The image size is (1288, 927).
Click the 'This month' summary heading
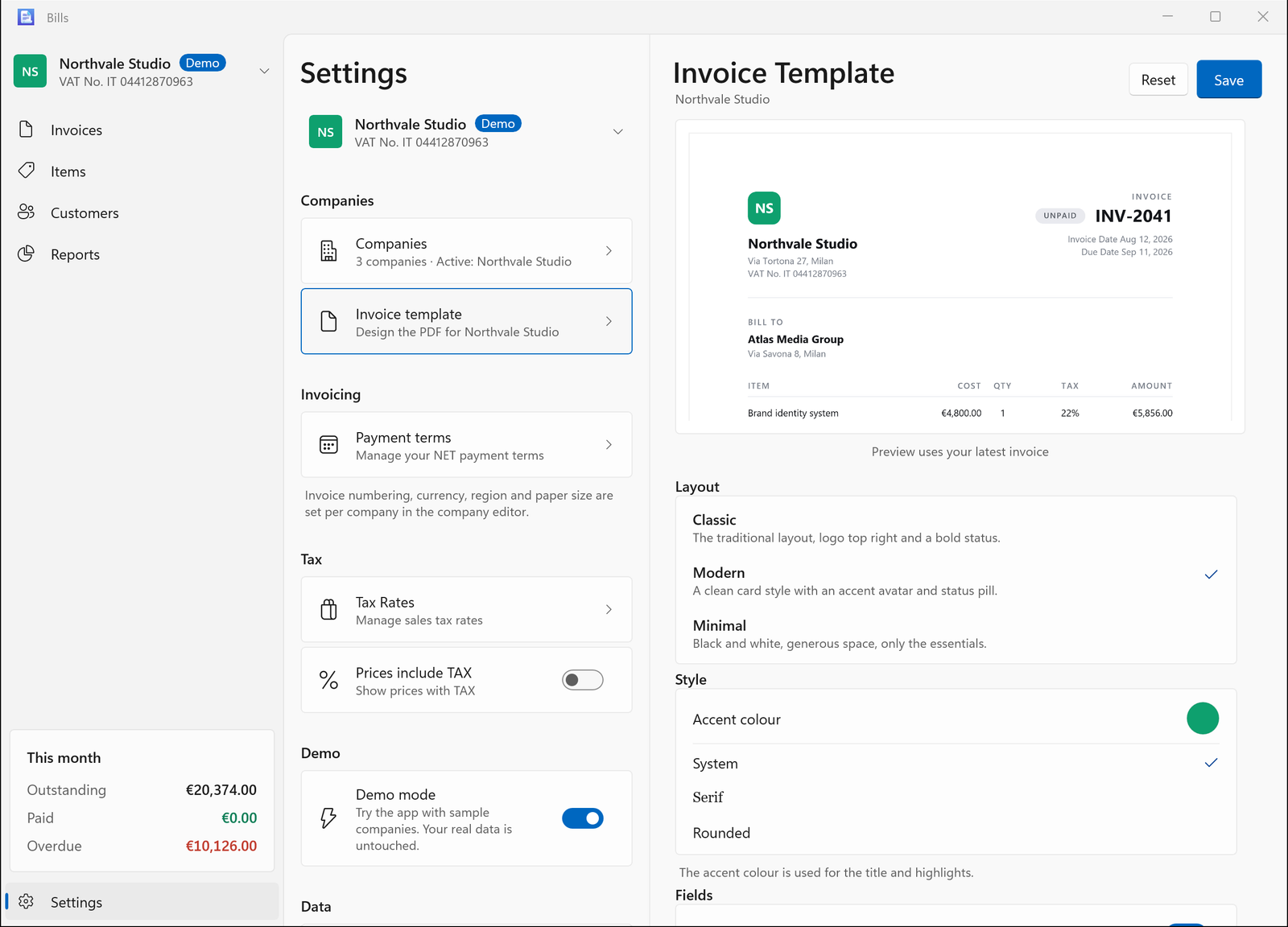64,758
